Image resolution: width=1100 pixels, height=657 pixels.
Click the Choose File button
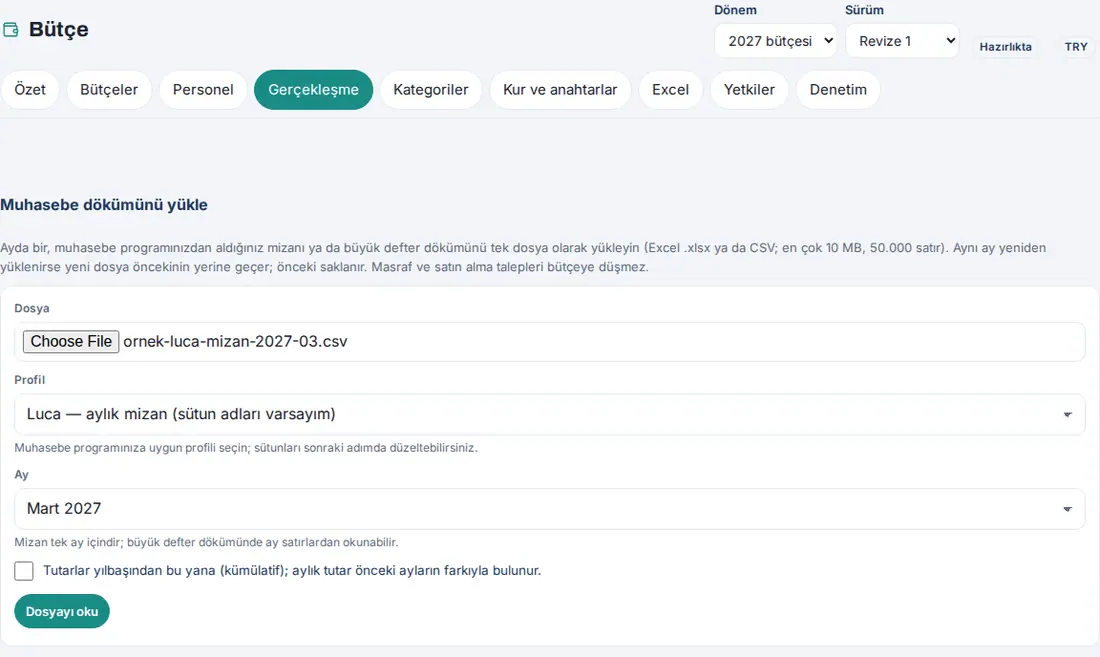pos(71,341)
